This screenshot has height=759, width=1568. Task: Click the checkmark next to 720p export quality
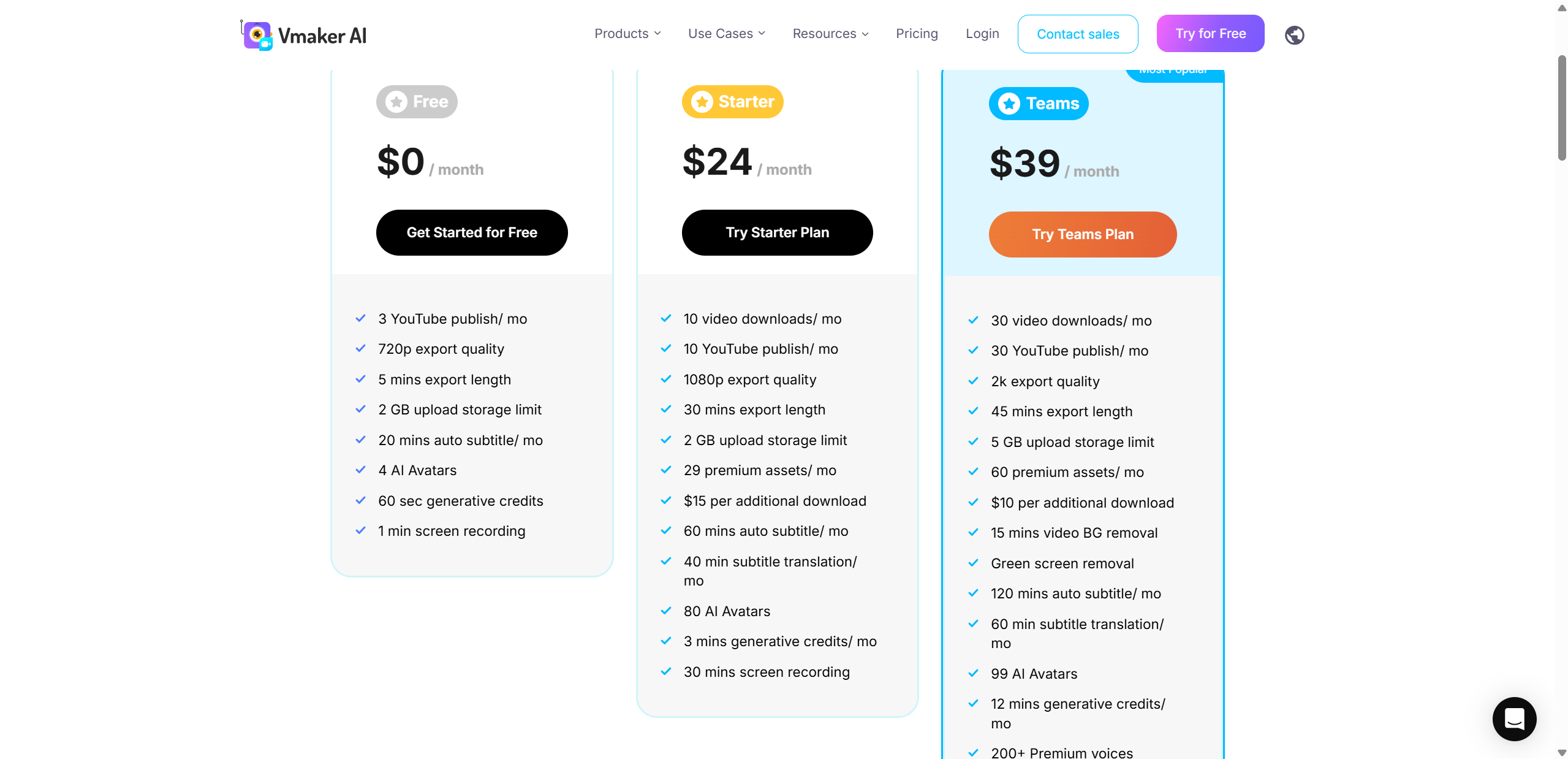point(360,348)
